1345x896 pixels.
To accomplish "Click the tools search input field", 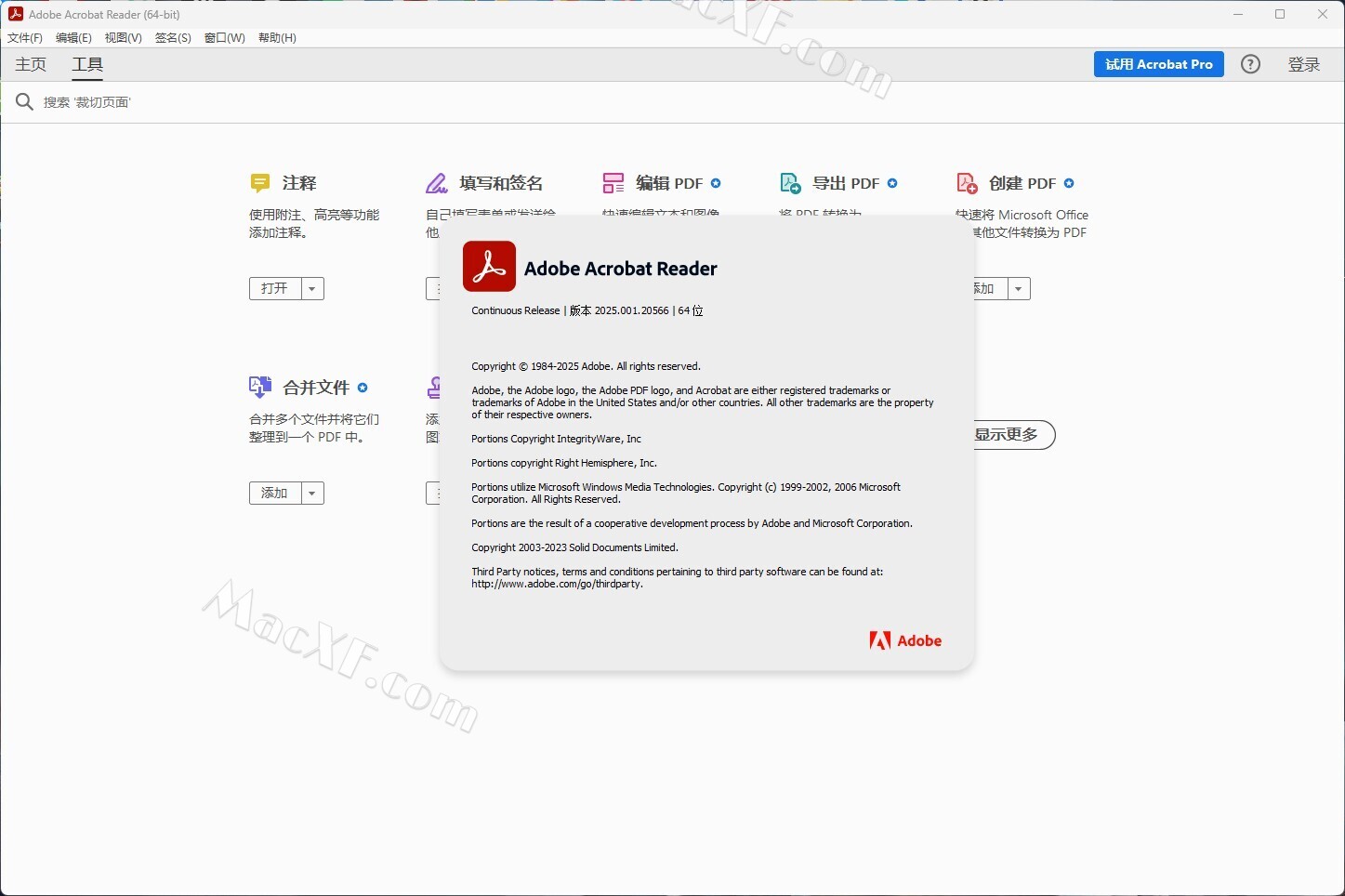I will pos(672,102).
